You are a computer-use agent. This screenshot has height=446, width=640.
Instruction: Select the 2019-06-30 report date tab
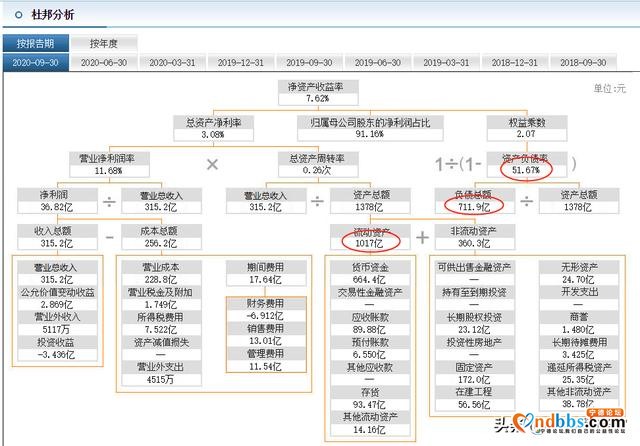point(378,62)
